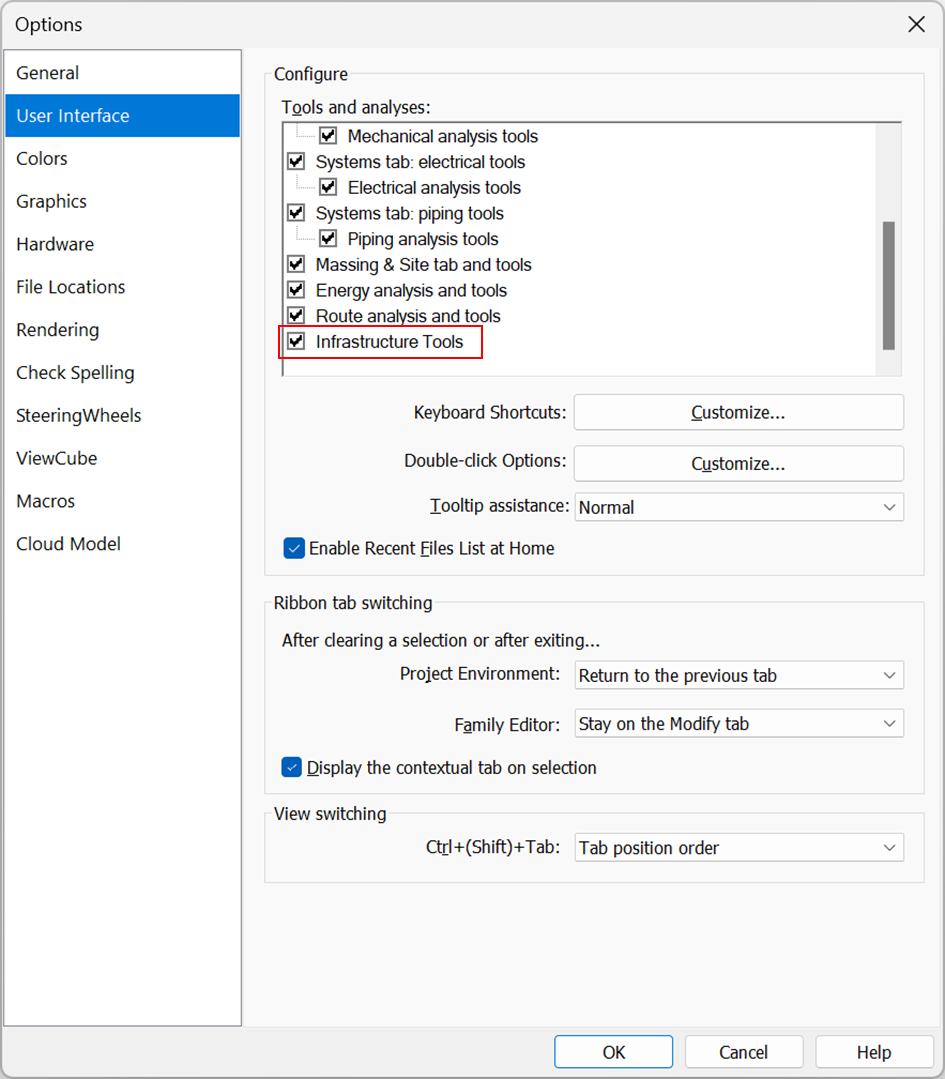Viewport: 945px width, 1079px height.
Task: Toggle off Massing & Site tab and tools
Action: [x=295, y=264]
